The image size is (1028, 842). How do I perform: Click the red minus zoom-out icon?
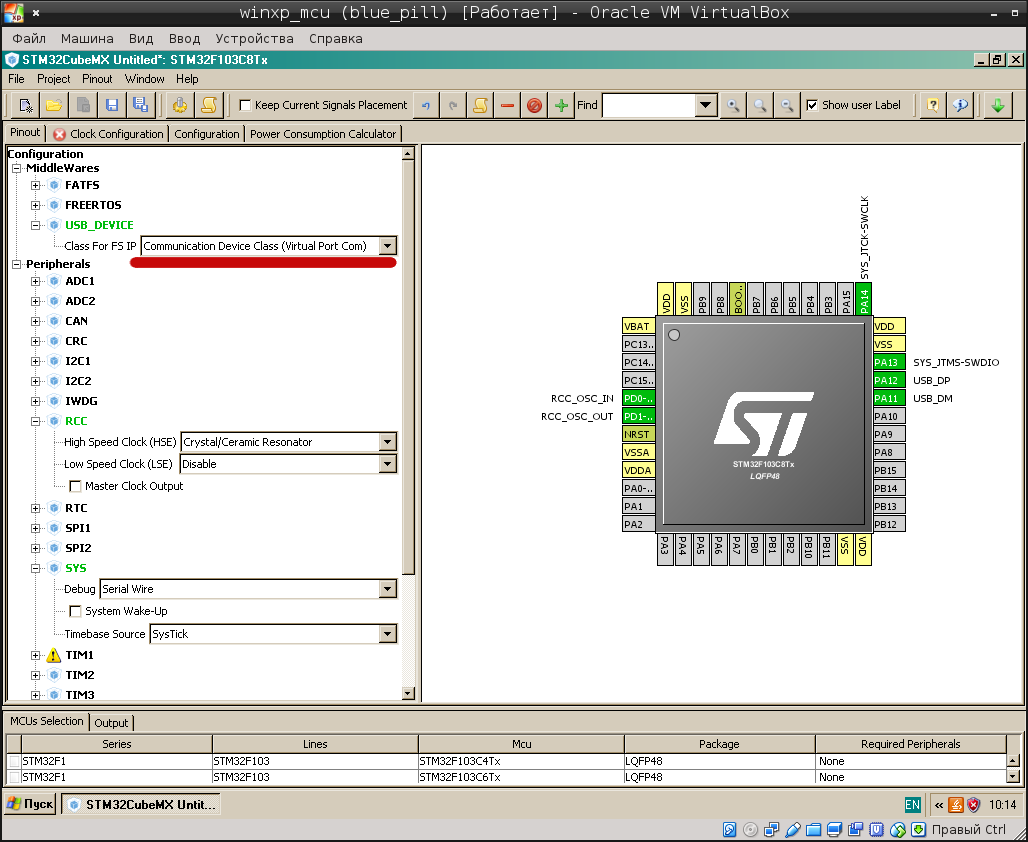(x=507, y=105)
